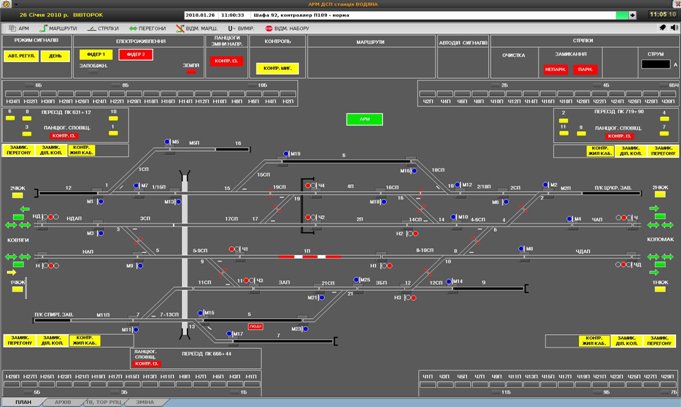Screen dimensions: 681x407
Task: Switch to the ЗМІНА tab
Action: click(146, 401)
